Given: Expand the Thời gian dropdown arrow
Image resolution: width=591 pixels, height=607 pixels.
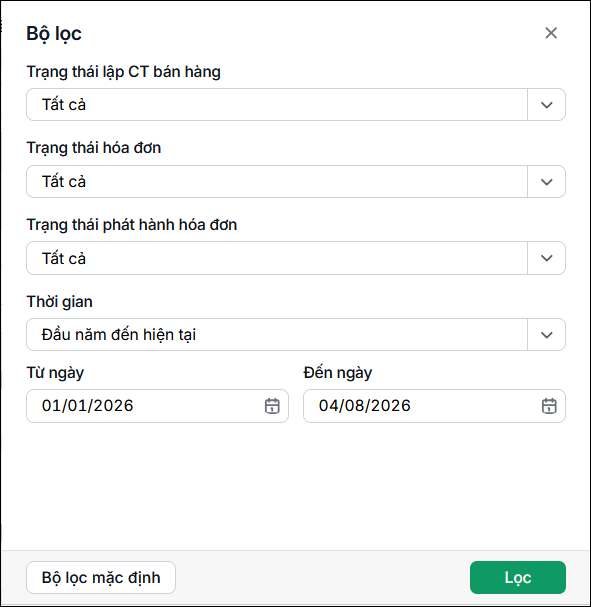Looking at the screenshot, I should 546,334.
